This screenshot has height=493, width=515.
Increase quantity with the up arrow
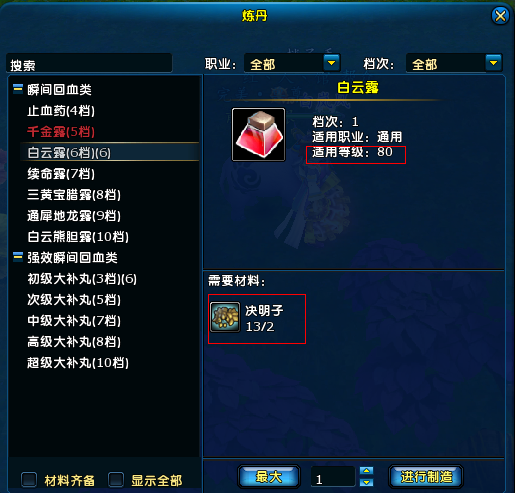[x=366, y=471]
